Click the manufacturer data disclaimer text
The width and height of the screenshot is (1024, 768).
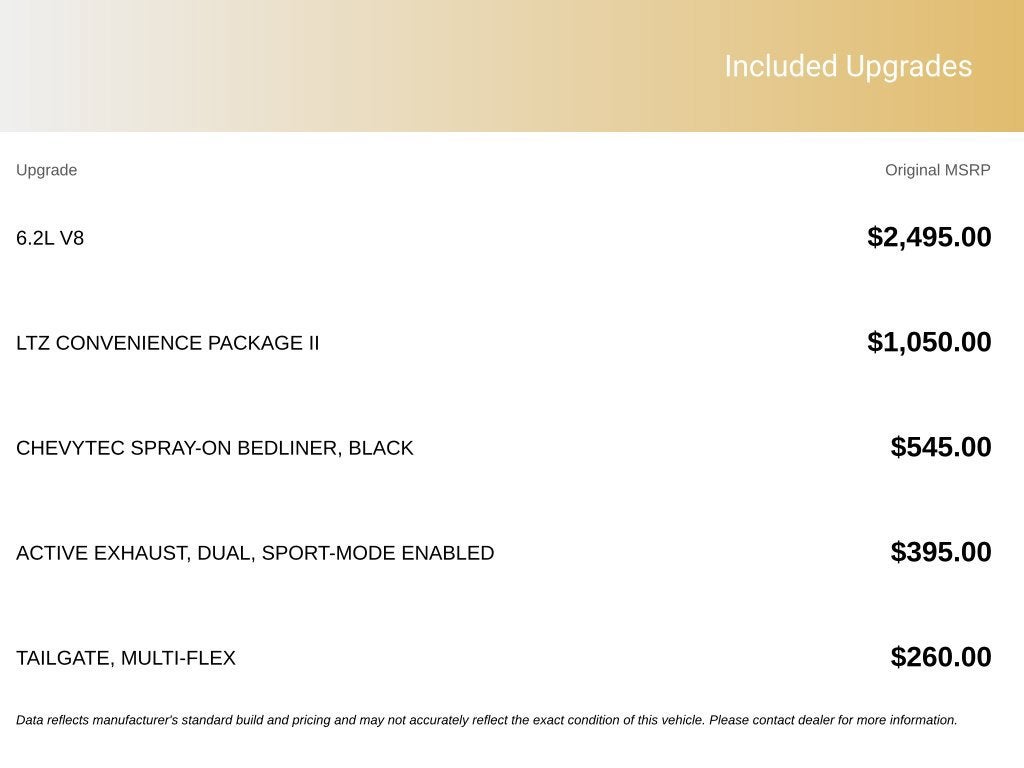tap(487, 720)
